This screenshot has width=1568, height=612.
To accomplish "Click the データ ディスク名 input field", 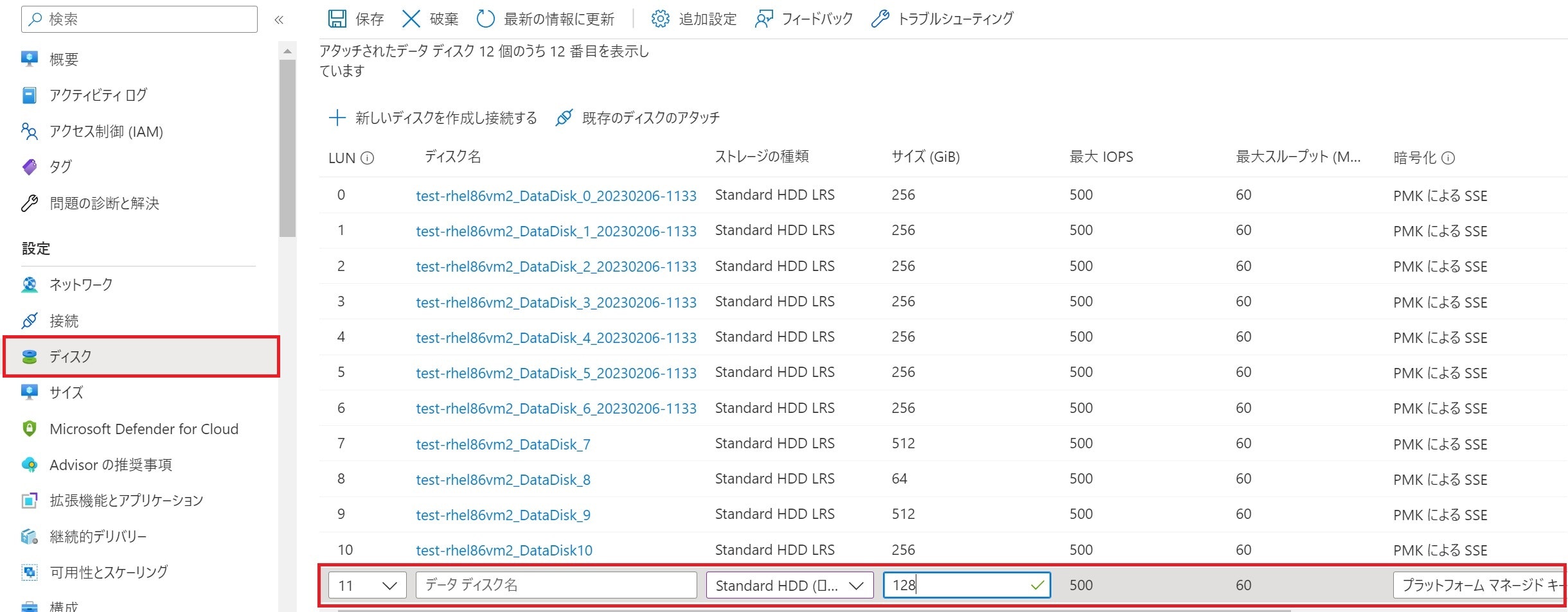I will tap(556, 585).
